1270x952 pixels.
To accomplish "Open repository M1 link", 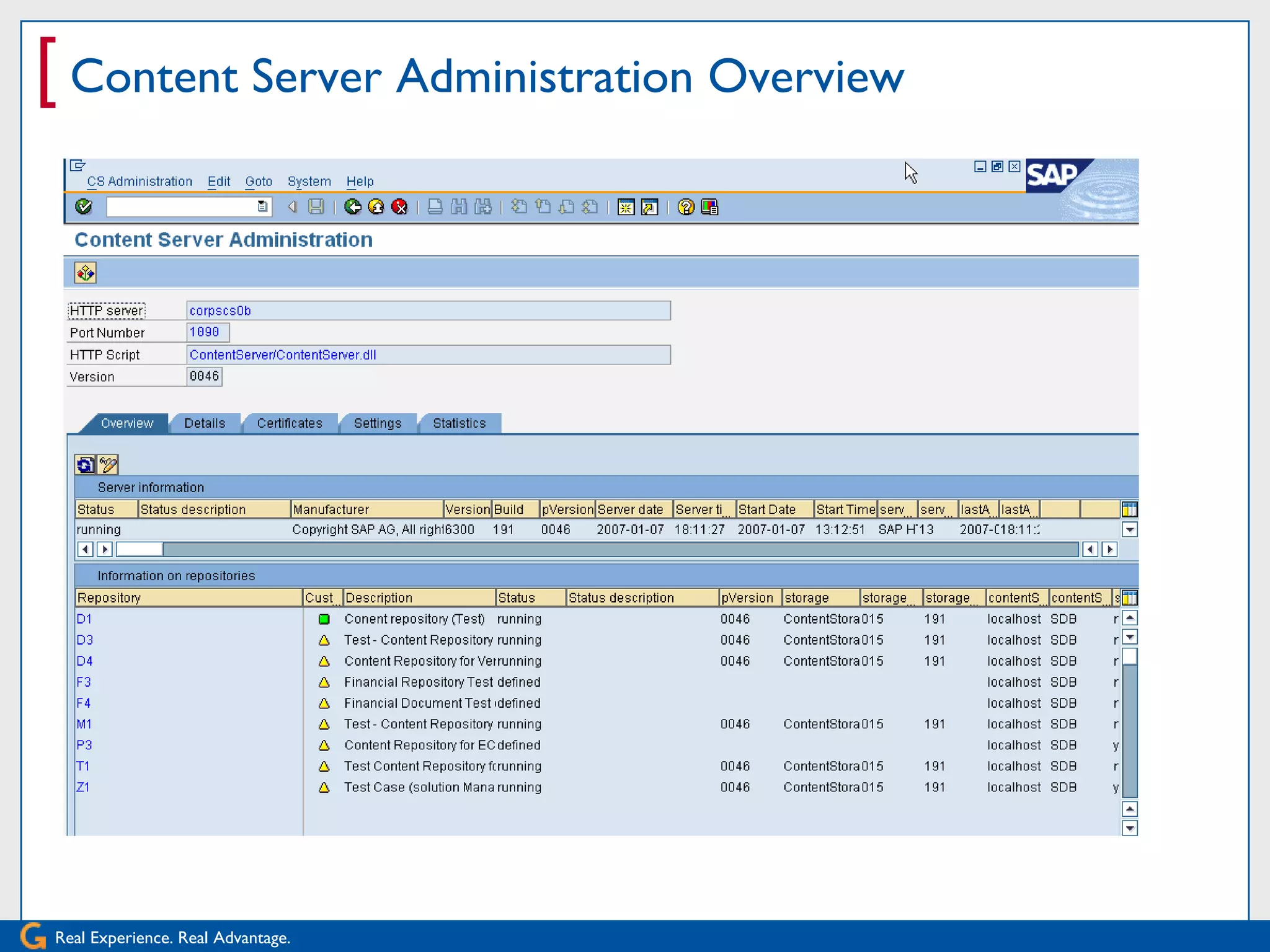I will 84,724.
